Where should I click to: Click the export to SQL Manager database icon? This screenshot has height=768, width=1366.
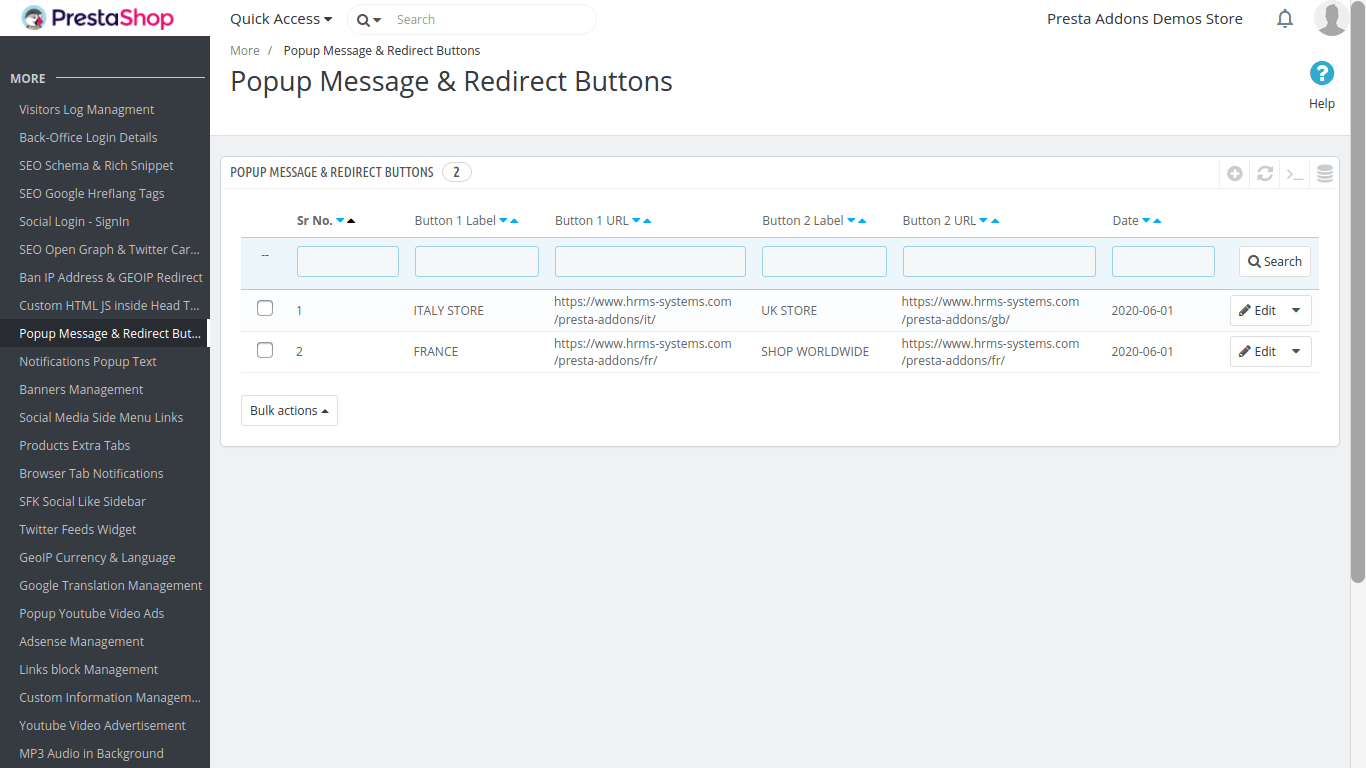coord(1325,173)
